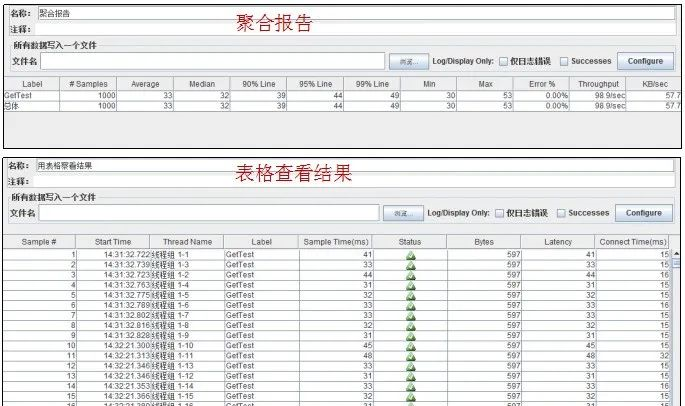The width and height of the screenshot is (685, 406).
Task: Click the status icon of sample 8
Action: (x=411, y=326)
